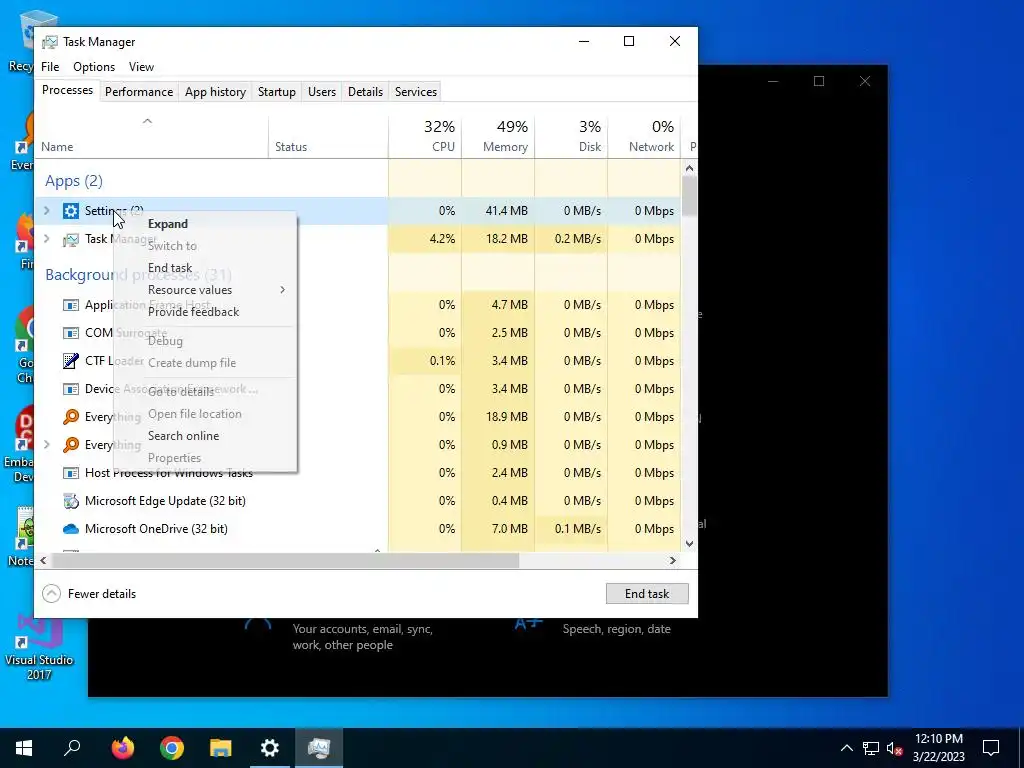Sort by the Disk column header
The height and width of the screenshot is (768, 1024).
571,137
